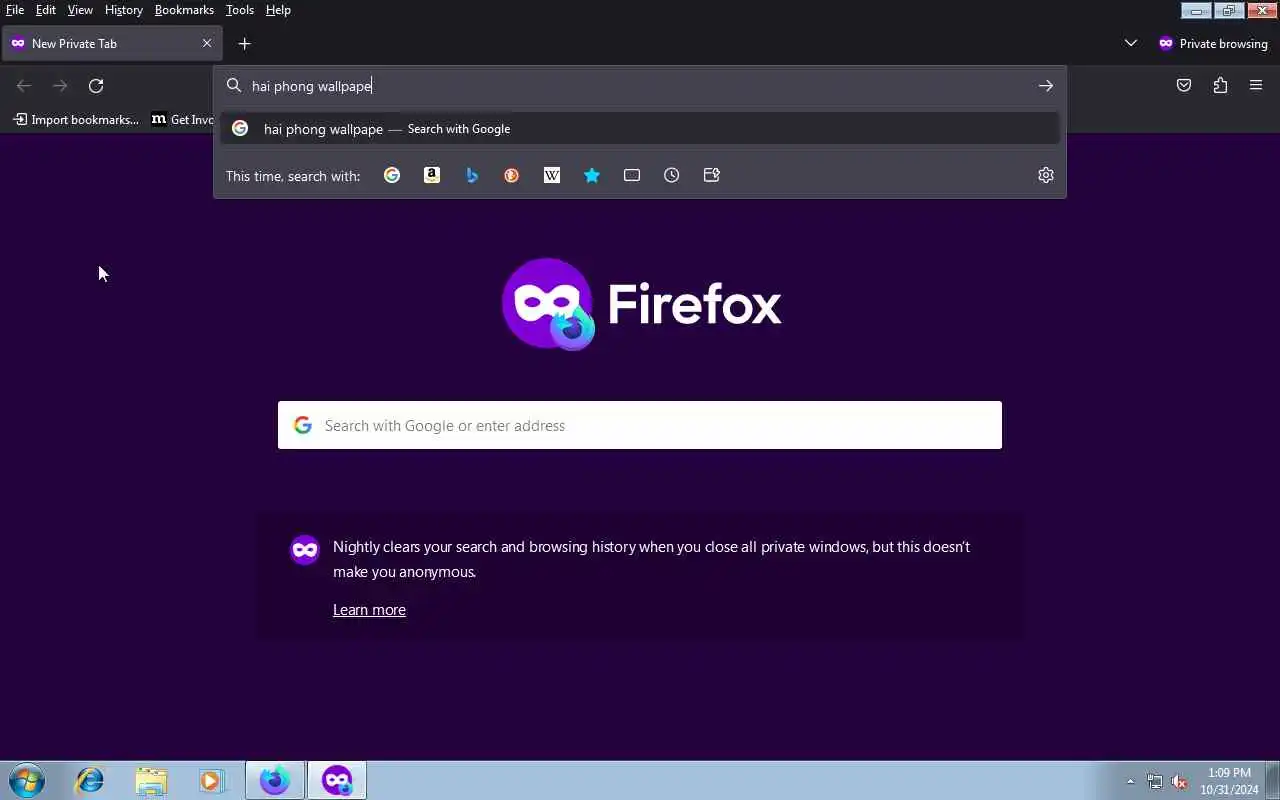Search in Bookmarks star icon
This screenshot has width=1280, height=800.
click(x=592, y=175)
